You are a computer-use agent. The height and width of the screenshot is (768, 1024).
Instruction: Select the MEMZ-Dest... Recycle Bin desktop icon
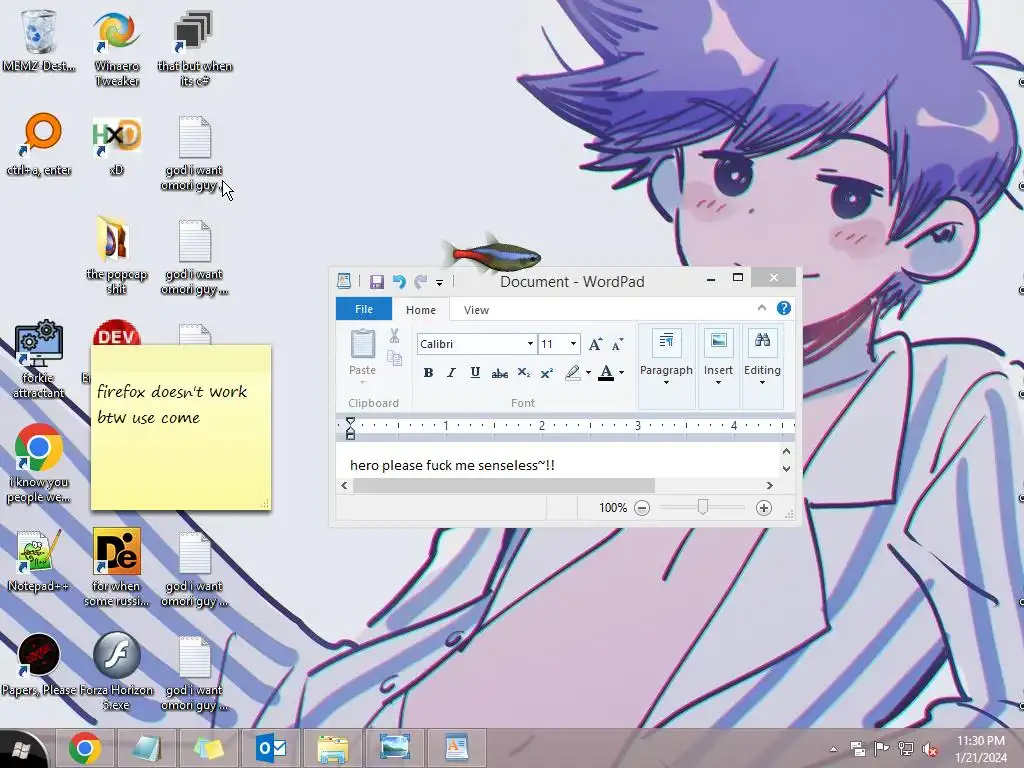pos(39,40)
